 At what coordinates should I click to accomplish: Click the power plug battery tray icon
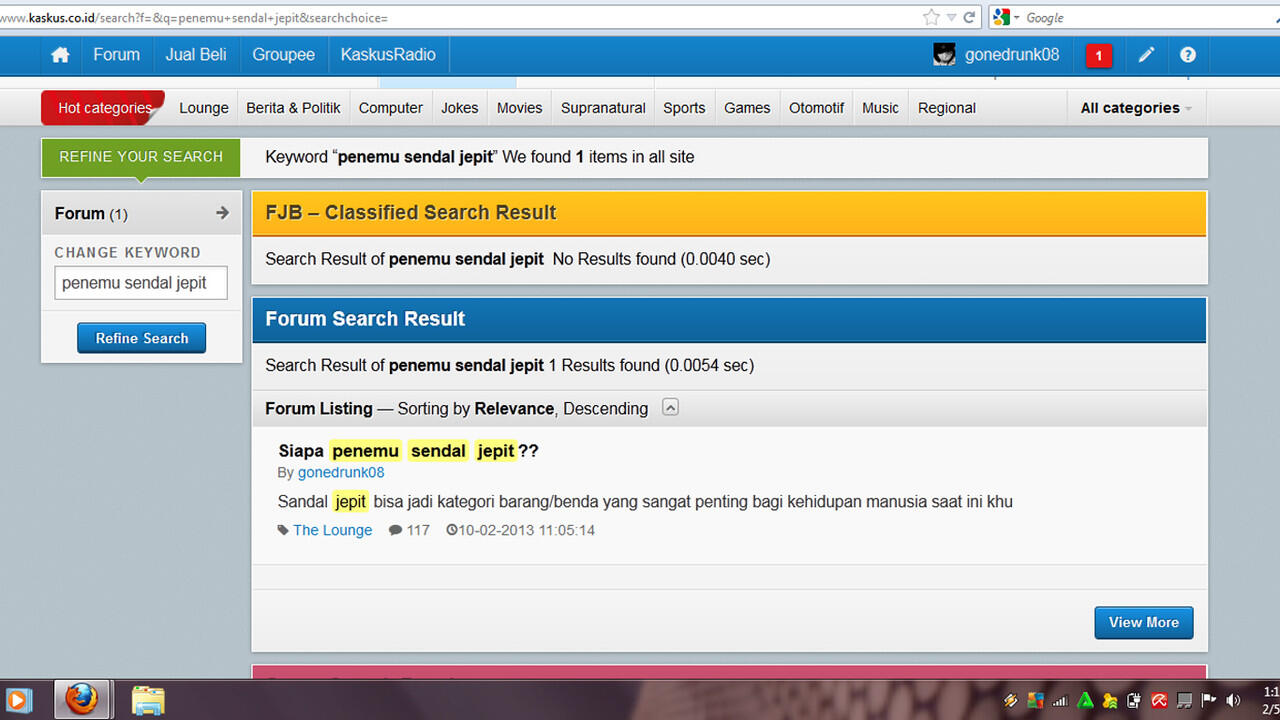[x=1134, y=701]
